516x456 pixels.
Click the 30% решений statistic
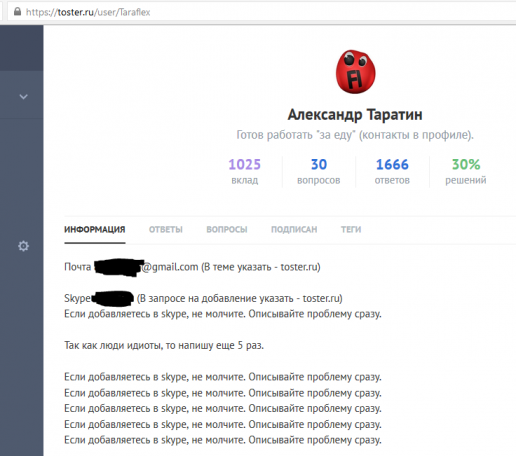[466, 171]
